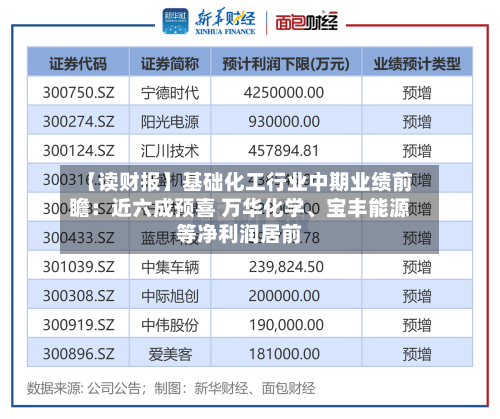This screenshot has height=419, width=500.
Task: Click the code cell 300274.SZ
Action: click(x=79, y=121)
